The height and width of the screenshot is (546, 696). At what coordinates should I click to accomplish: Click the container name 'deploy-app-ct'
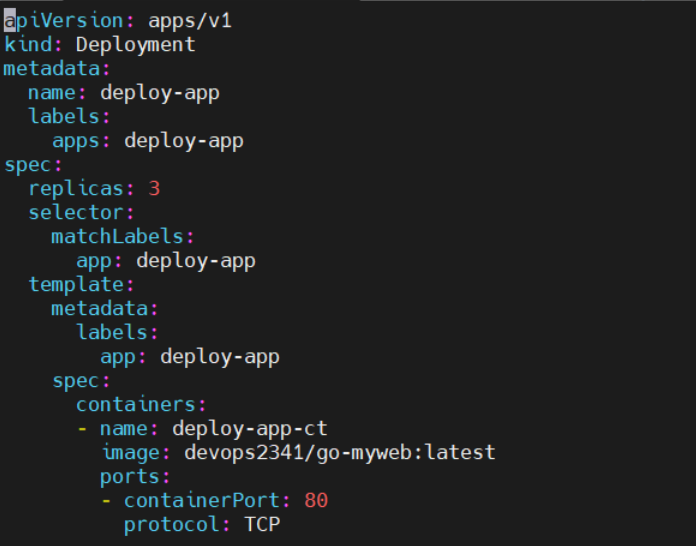249,429
